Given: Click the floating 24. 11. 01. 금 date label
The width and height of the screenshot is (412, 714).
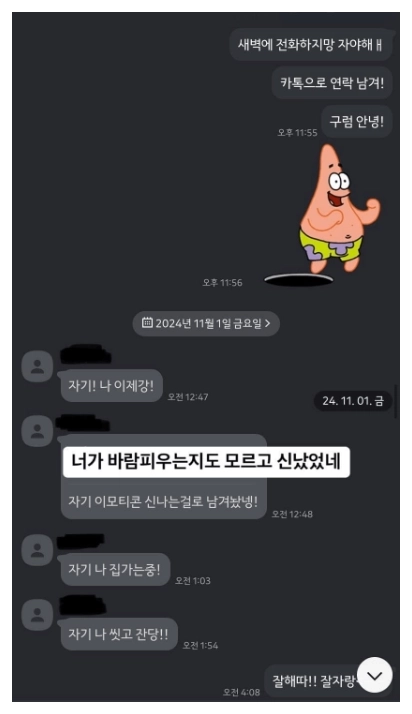Looking at the screenshot, I should [x=353, y=401].
